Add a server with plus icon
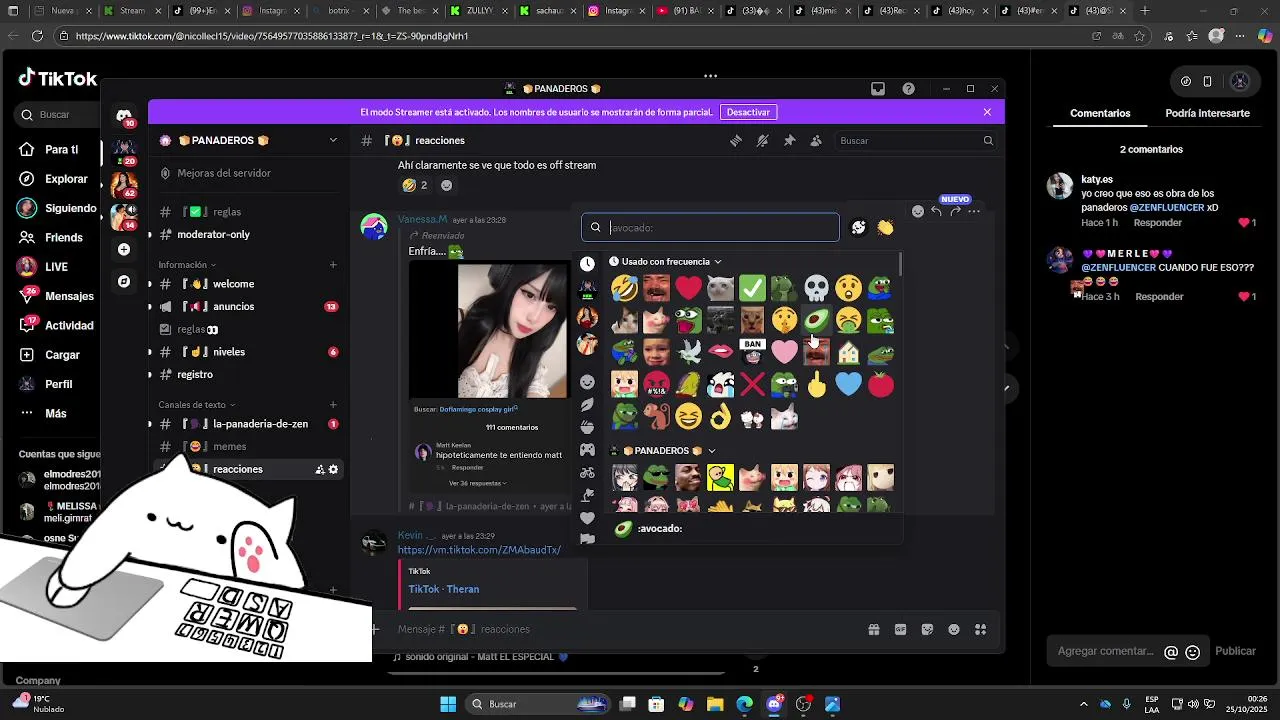This screenshot has width=1280, height=720. [x=124, y=249]
